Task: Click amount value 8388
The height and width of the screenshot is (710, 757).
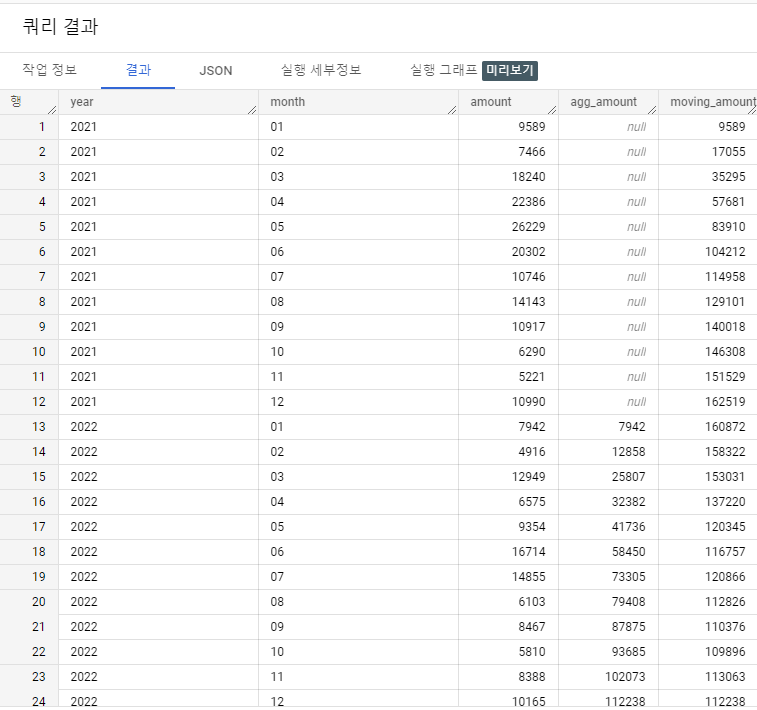Action: (532, 677)
